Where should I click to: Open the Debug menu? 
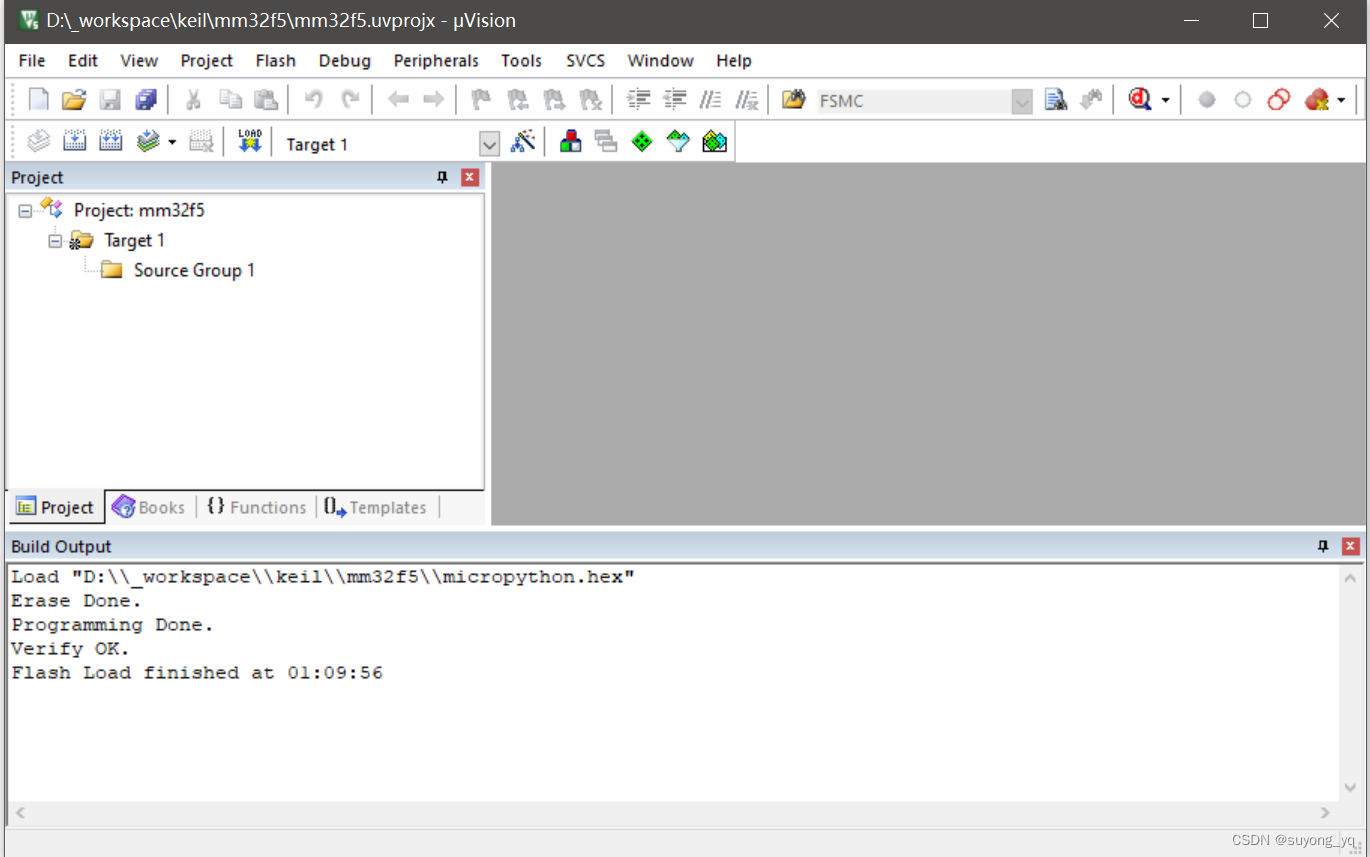344,60
